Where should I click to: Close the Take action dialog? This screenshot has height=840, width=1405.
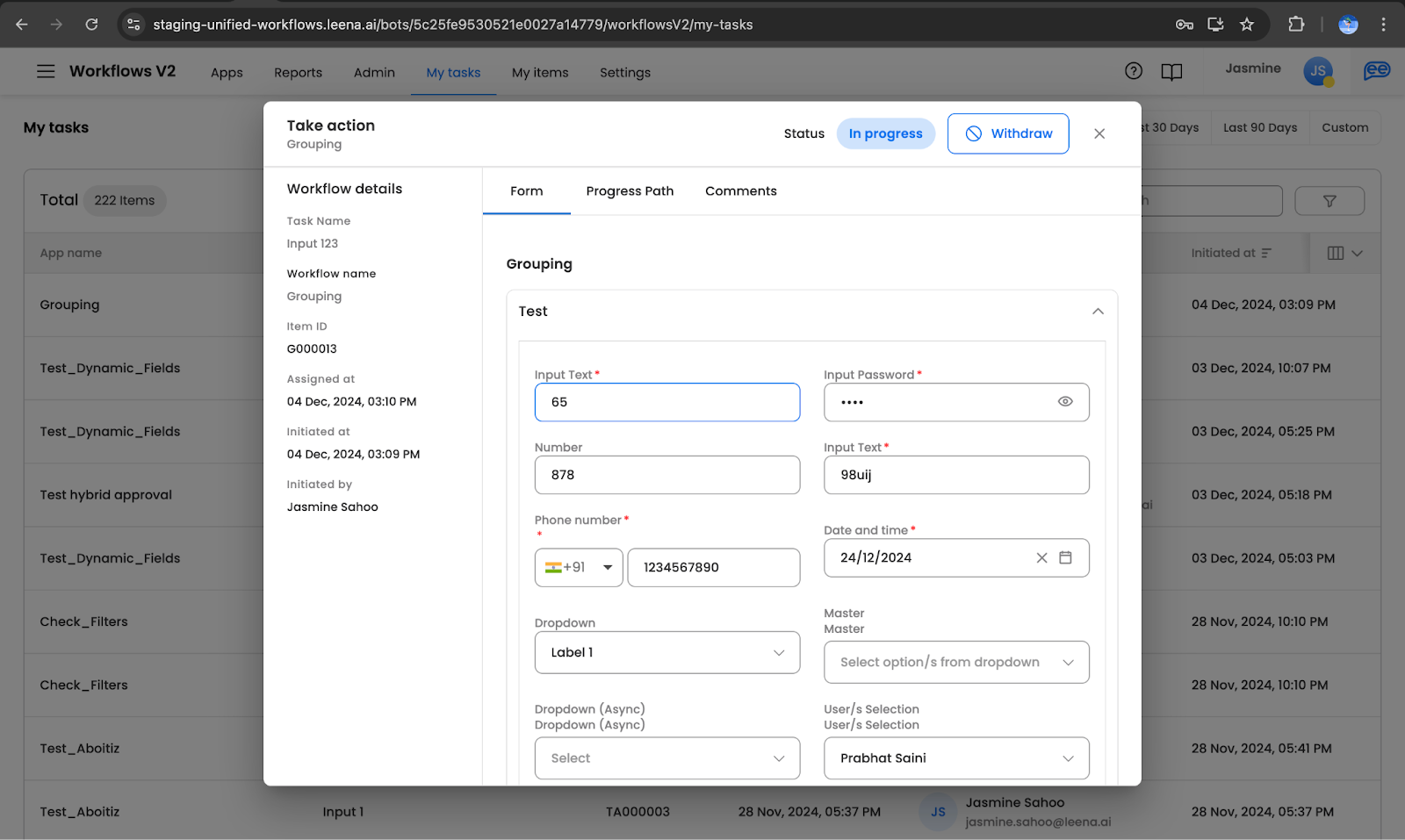click(x=1099, y=133)
